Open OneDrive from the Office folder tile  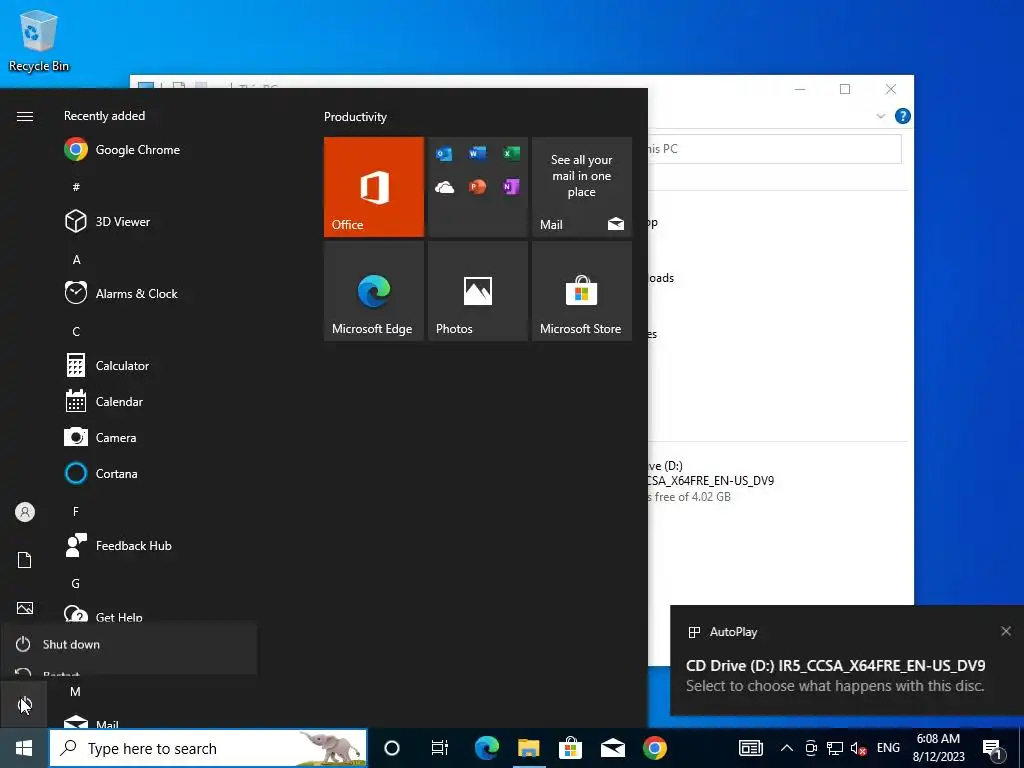444,187
